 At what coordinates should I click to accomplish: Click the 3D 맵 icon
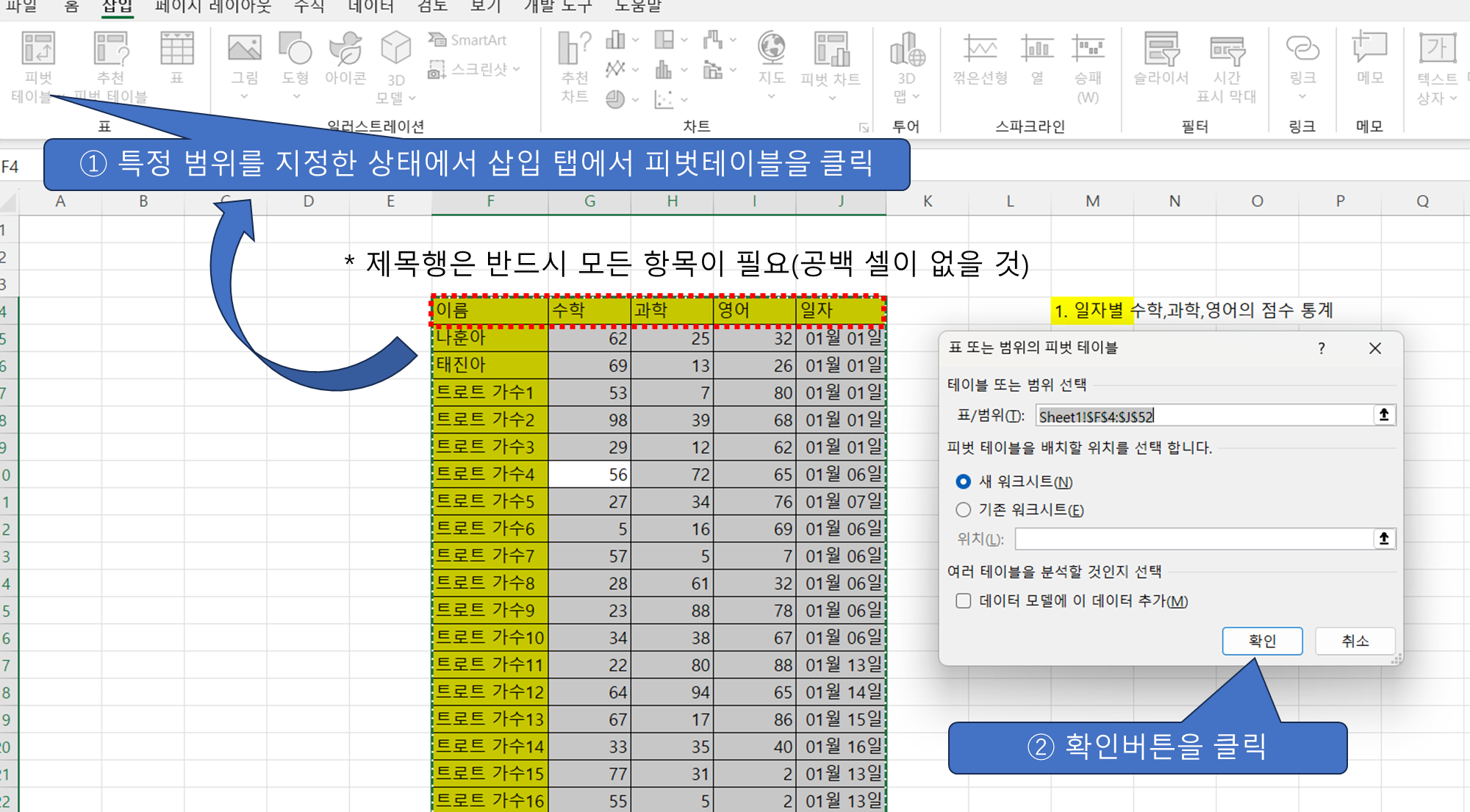pos(906,50)
